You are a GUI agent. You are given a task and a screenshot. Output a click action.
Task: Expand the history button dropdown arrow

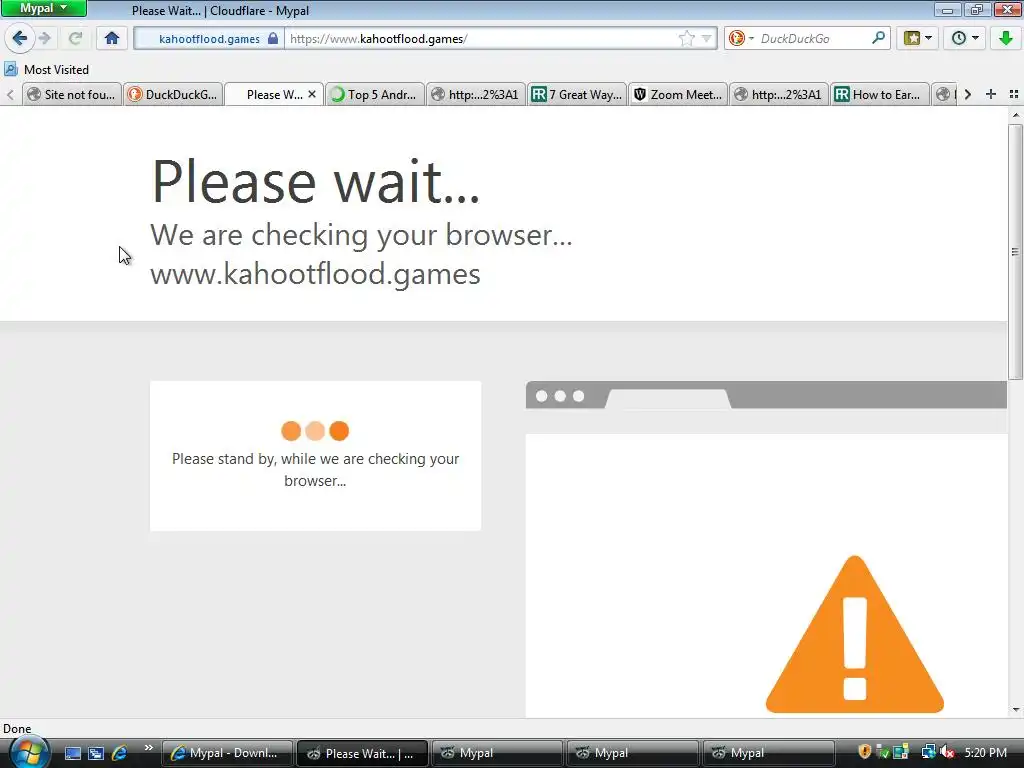point(976,39)
